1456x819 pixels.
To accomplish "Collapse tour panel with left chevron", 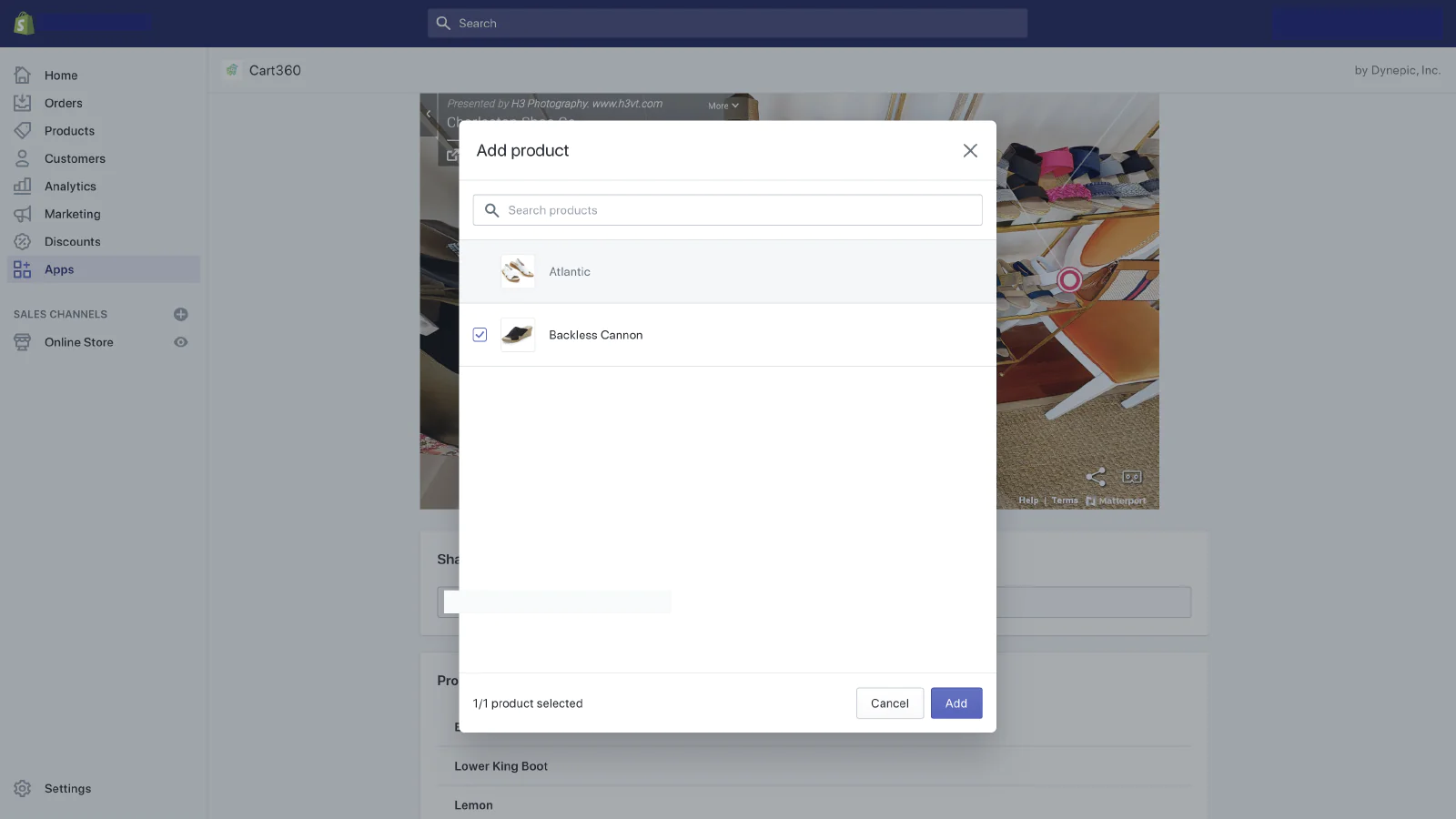I will [x=429, y=115].
